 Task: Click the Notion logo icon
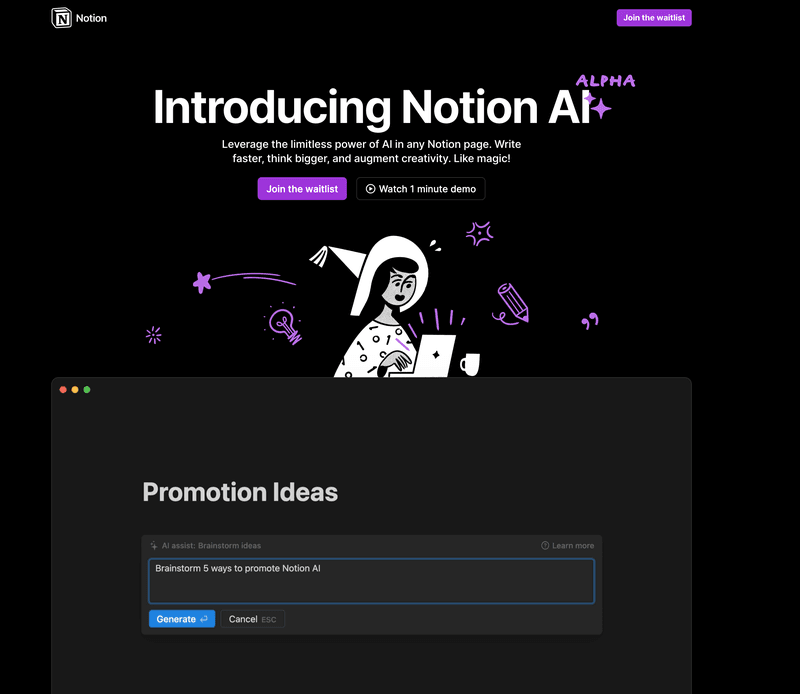tap(60, 17)
